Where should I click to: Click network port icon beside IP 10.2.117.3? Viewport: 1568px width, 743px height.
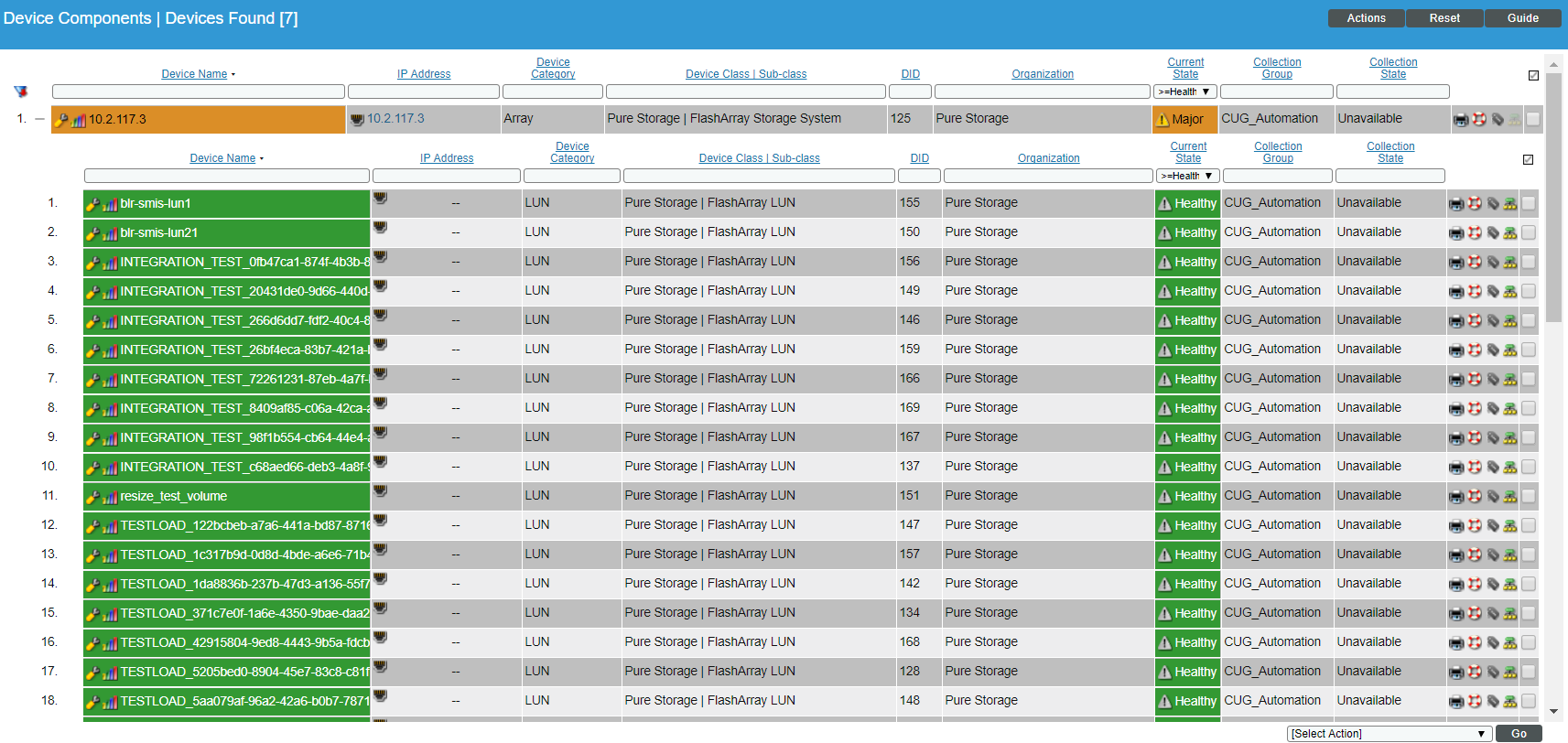tap(358, 119)
